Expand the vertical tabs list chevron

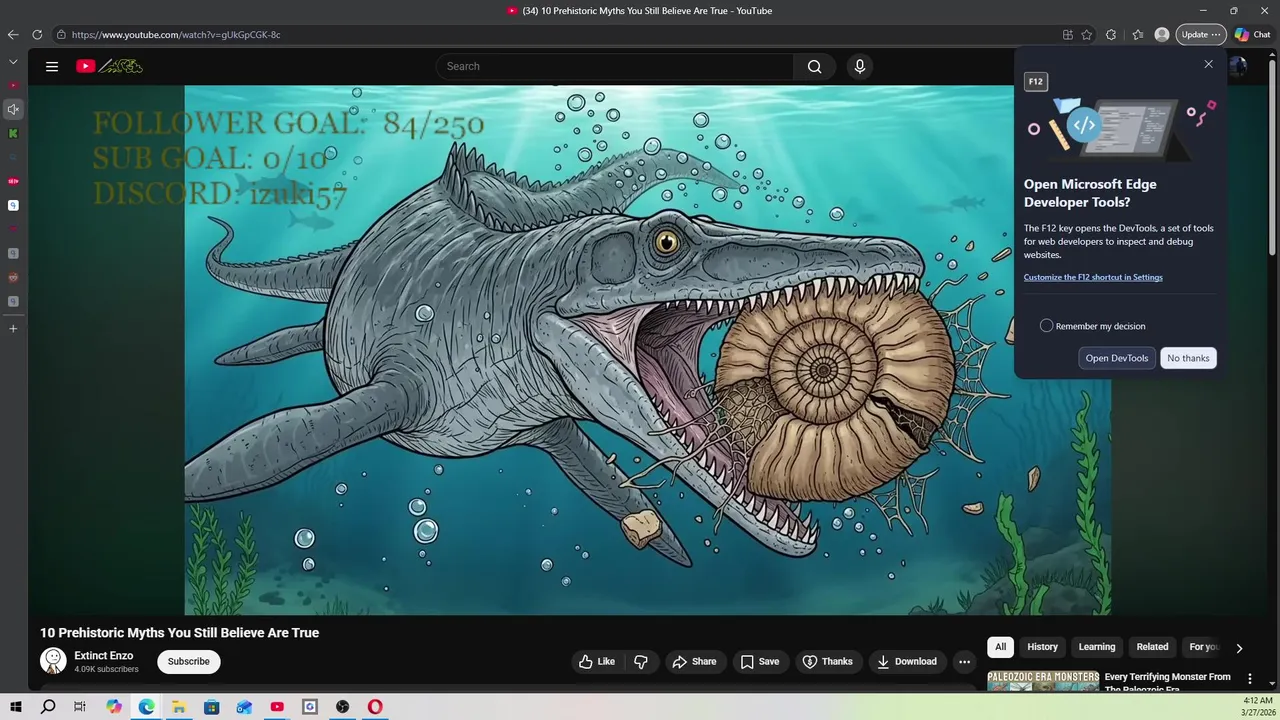coord(13,62)
